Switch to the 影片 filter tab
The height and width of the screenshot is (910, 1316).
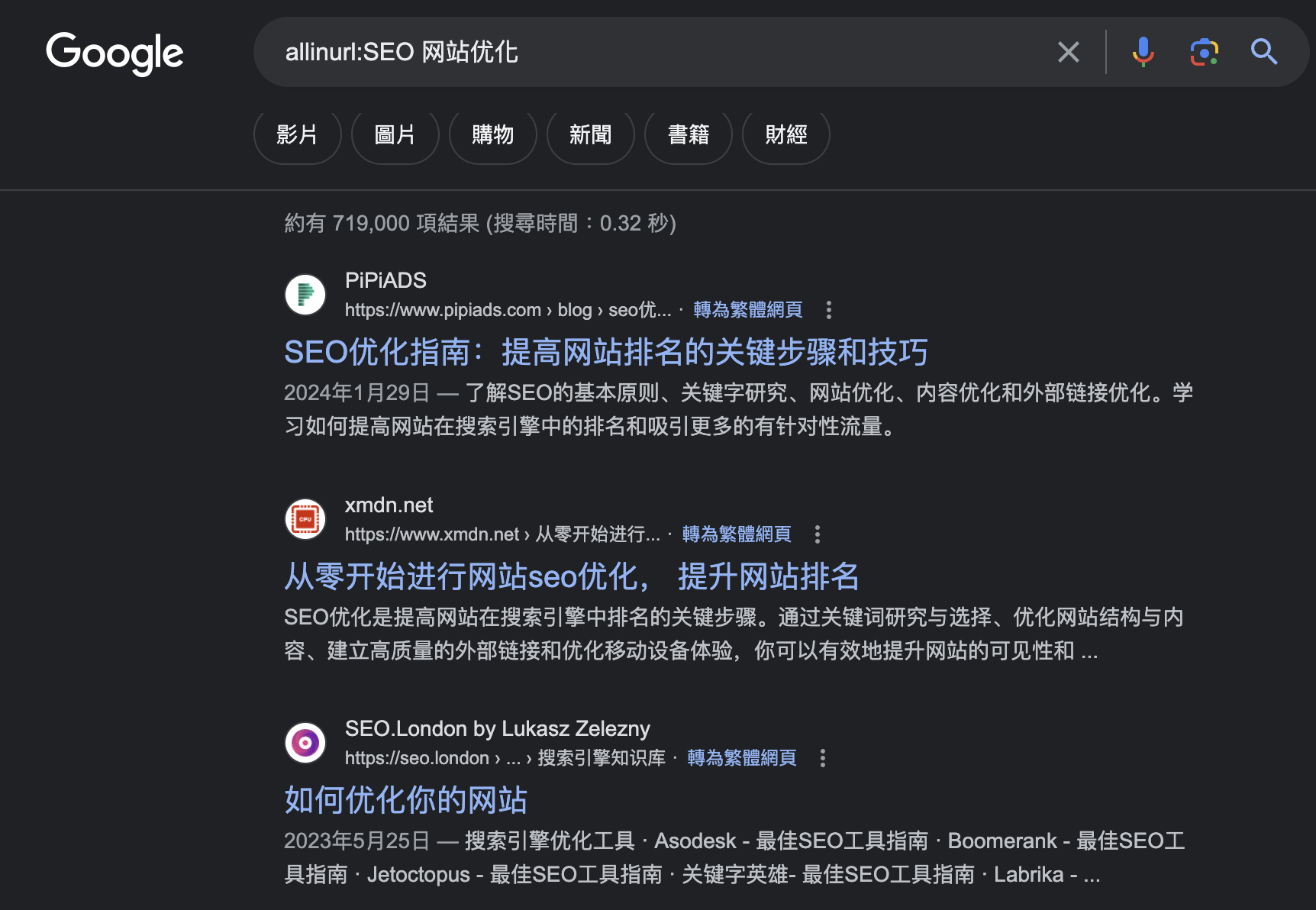click(297, 135)
